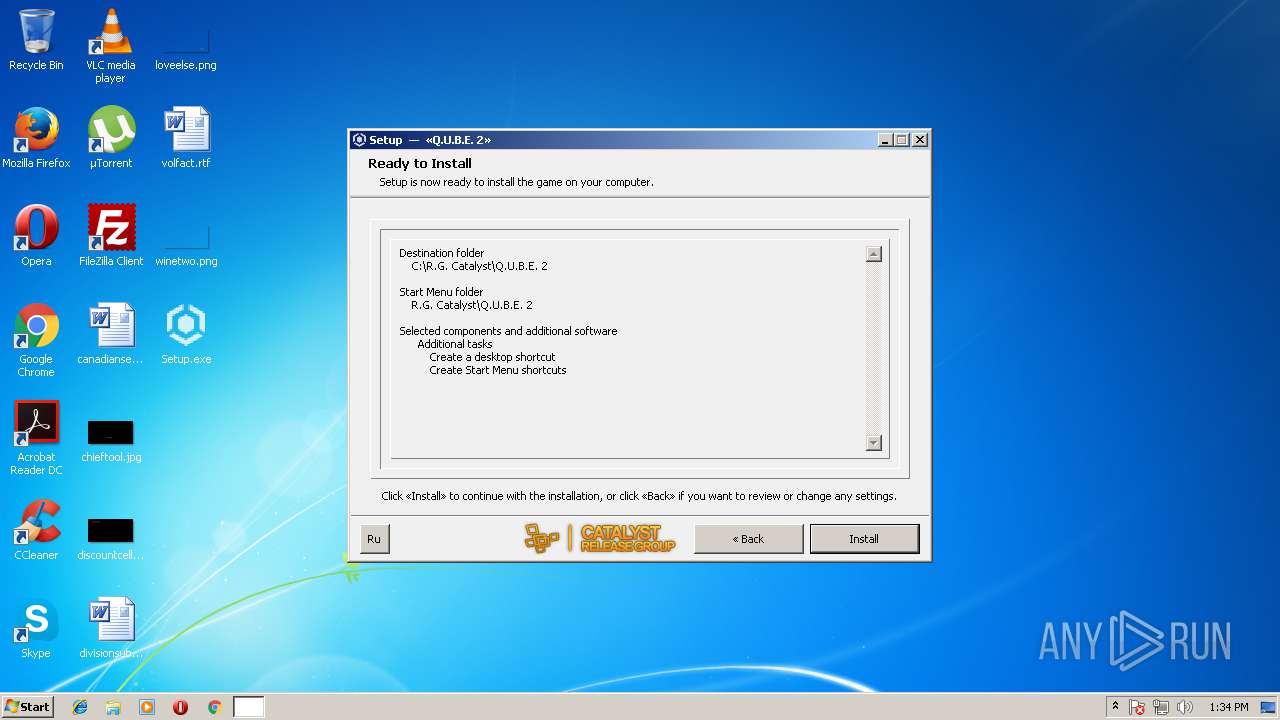The height and width of the screenshot is (720, 1280).
Task: Click the Install button
Action: click(x=864, y=539)
